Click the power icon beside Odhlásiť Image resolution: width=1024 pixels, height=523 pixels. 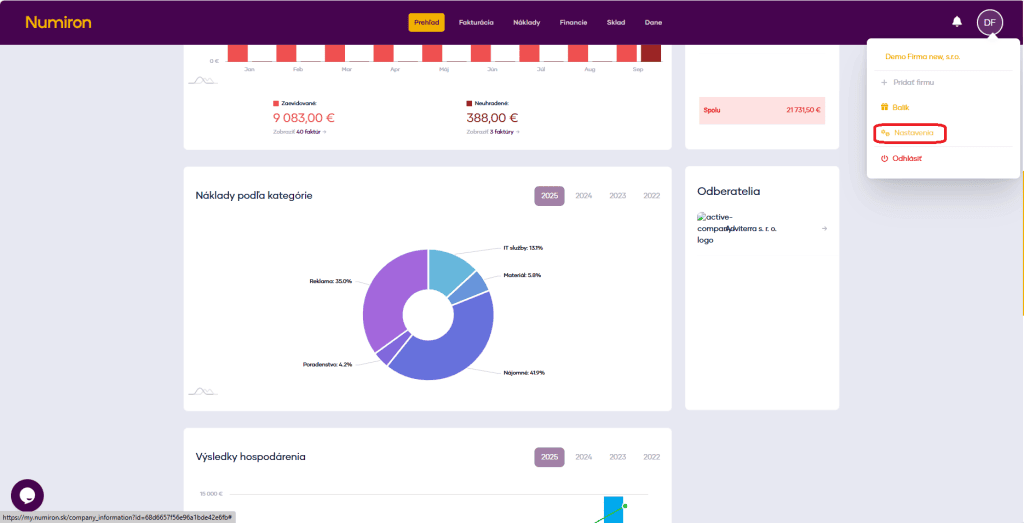pyautogui.click(x=884, y=158)
